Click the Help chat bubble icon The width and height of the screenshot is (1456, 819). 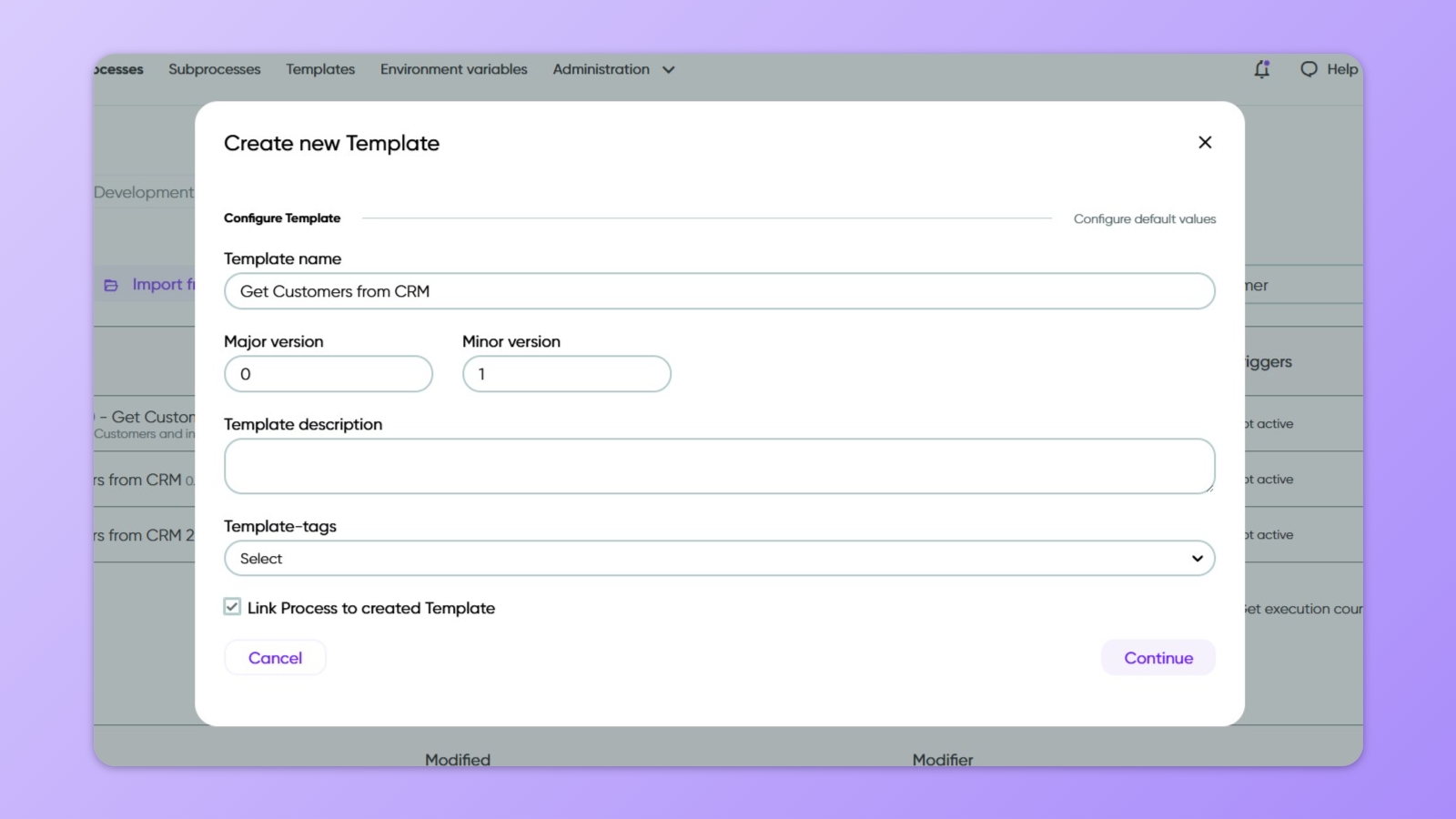(1309, 69)
